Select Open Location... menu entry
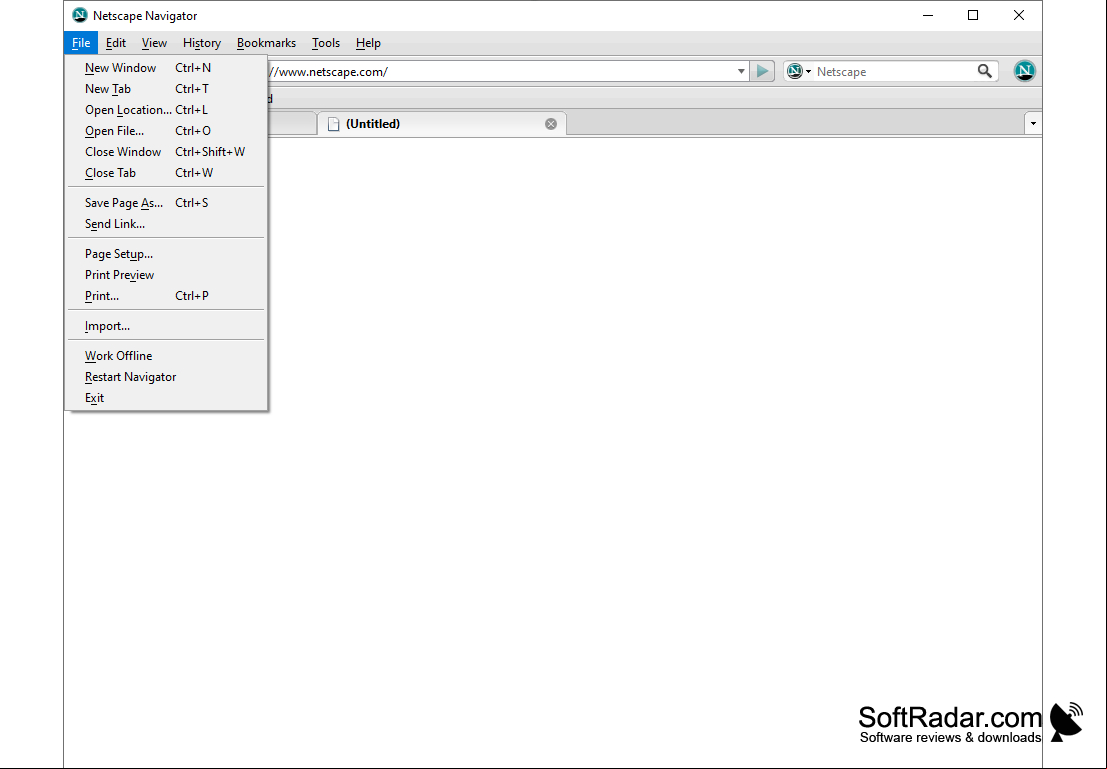The image size is (1107, 769). tap(166, 110)
